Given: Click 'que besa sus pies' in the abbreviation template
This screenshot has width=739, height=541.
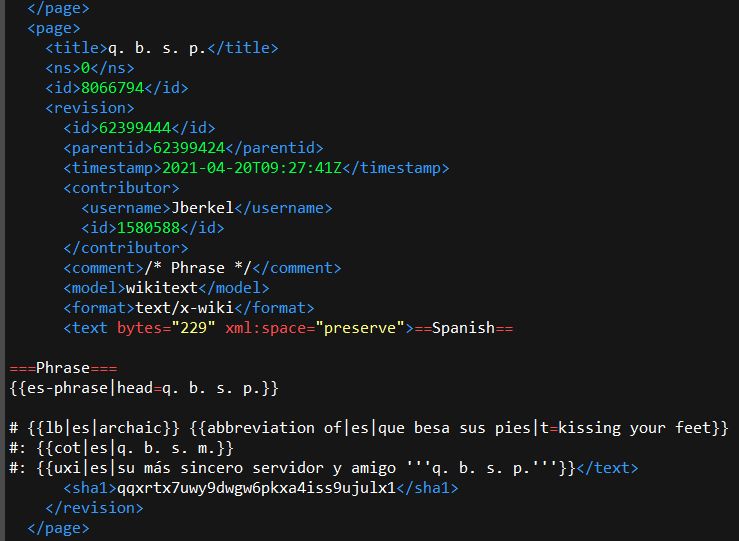Looking at the screenshot, I should tap(454, 428).
